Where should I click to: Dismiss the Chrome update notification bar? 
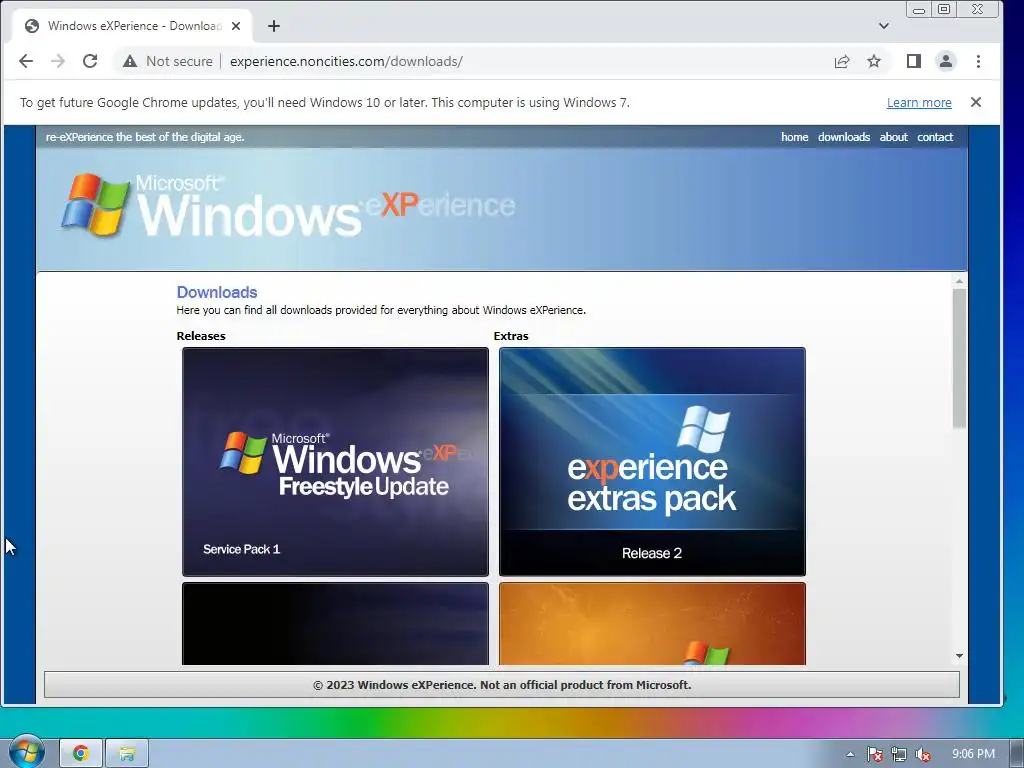tap(976, 102)
